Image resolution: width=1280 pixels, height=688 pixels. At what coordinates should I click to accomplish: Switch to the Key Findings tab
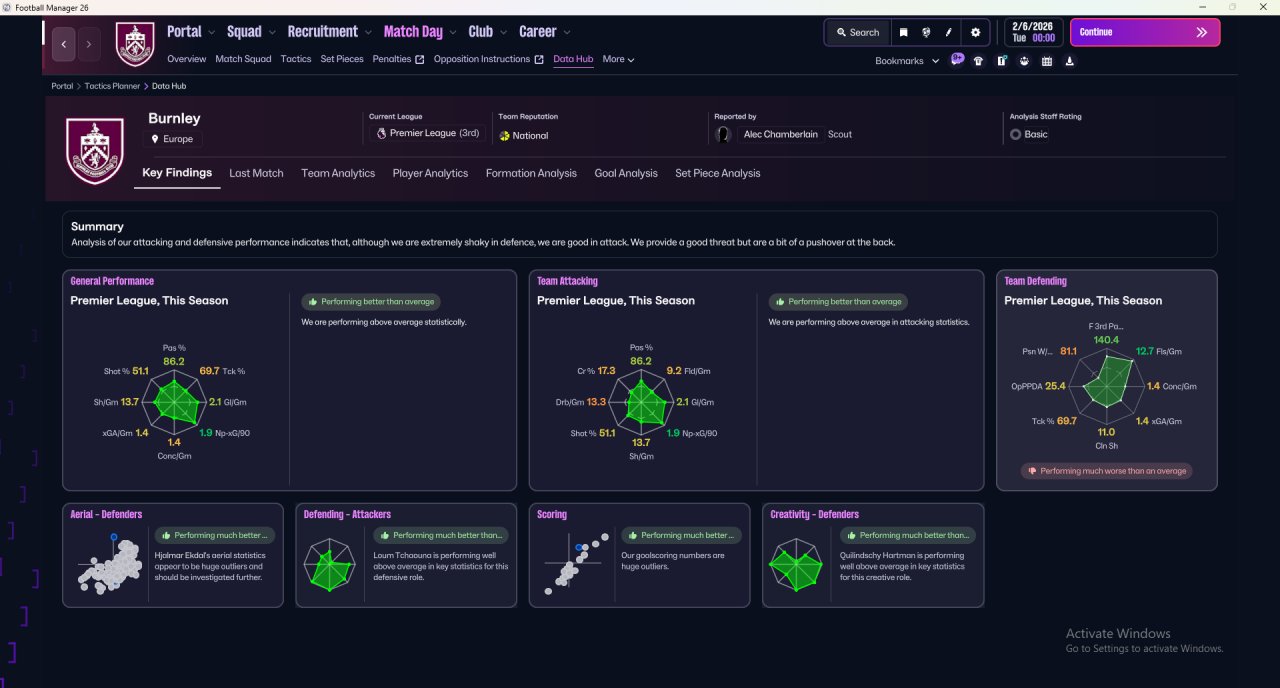point(177,173)
